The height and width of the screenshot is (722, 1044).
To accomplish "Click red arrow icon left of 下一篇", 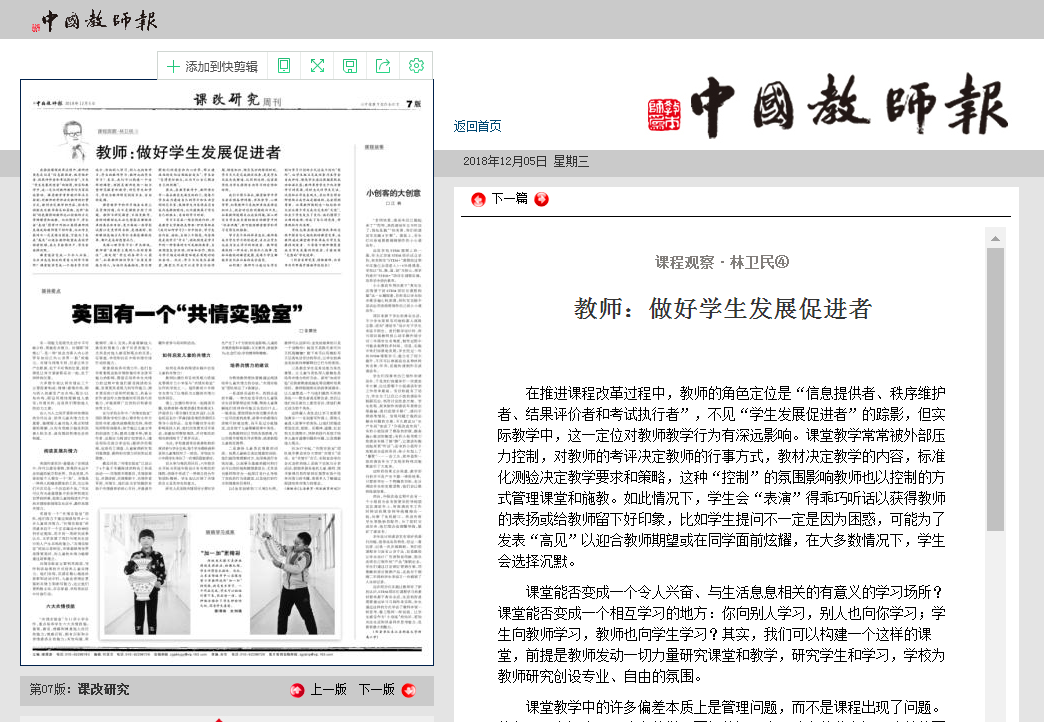I will click(x=478, y=199).
